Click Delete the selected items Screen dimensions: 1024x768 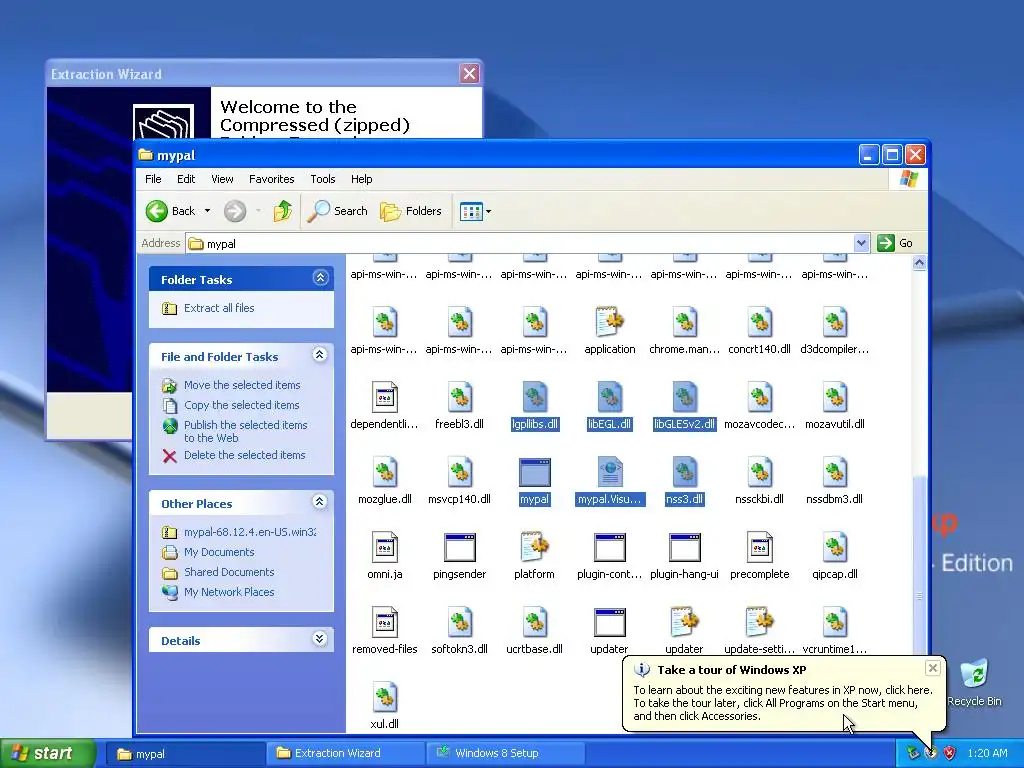244,455
